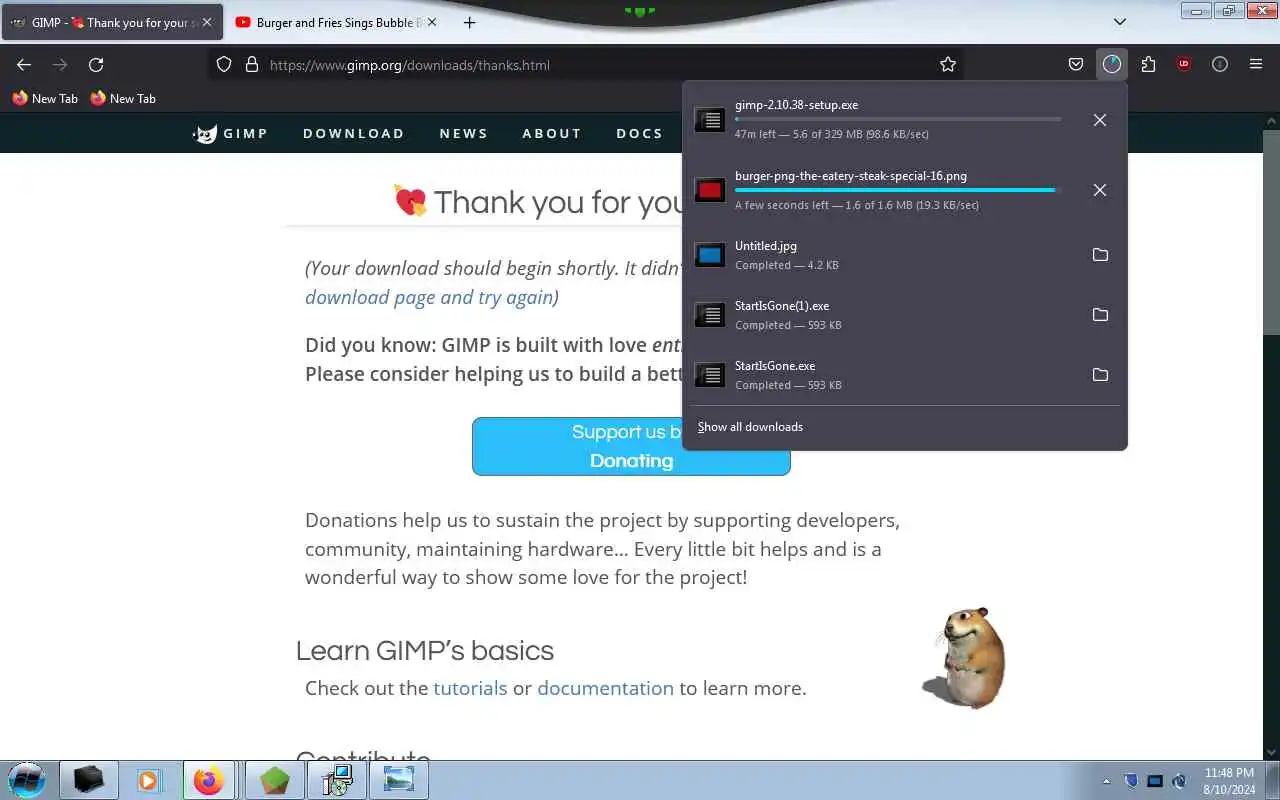Click the StartIsGone(1).exe download entry name
This screenshot has width=1280, height=800.
782,306
